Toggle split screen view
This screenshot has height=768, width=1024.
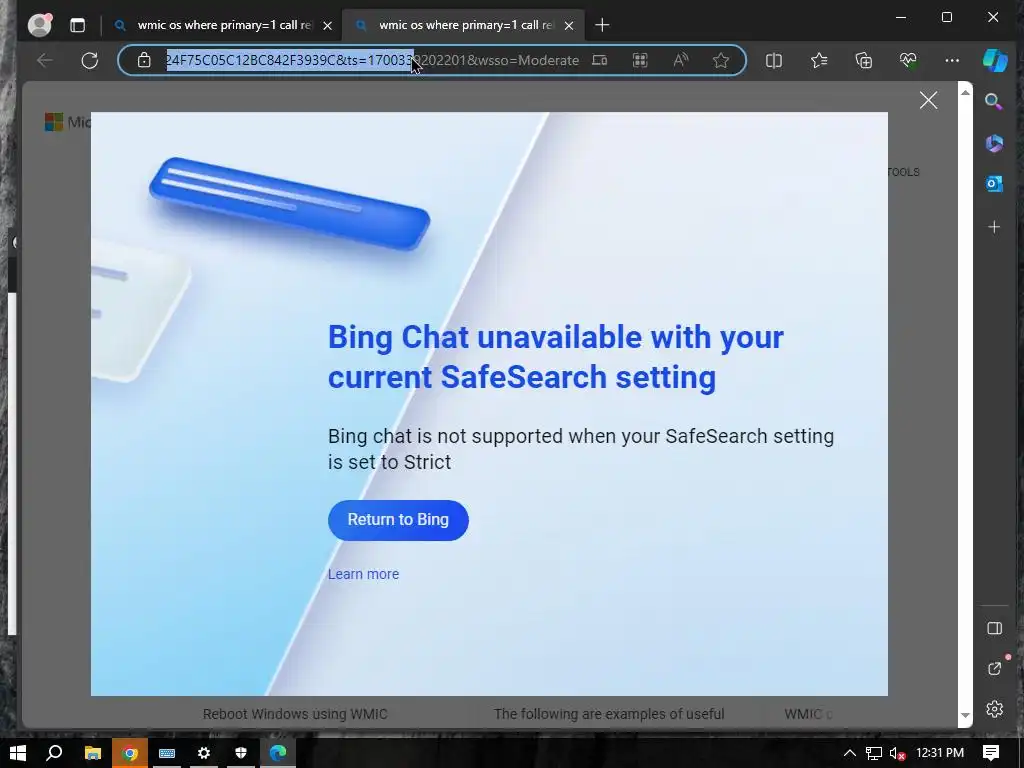(774, 61)
